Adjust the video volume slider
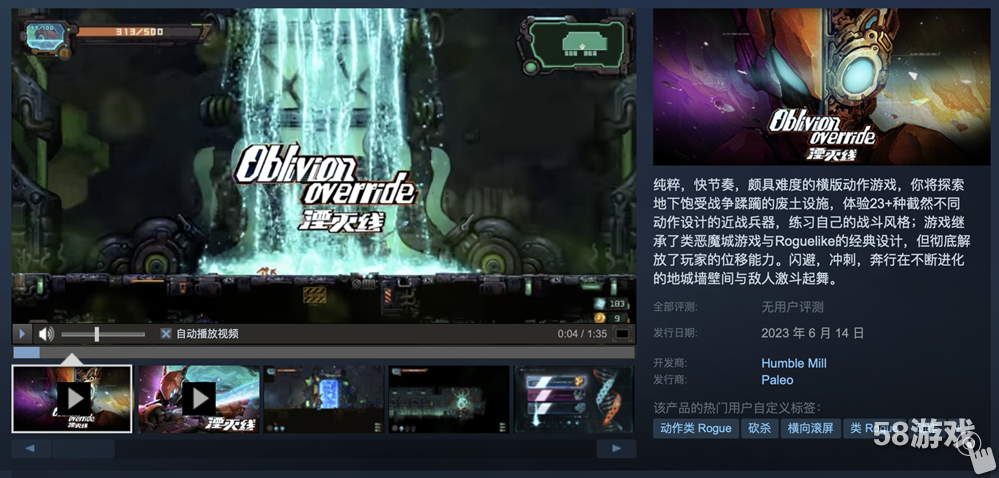Screen dimensions: 999x478 point(97,334)
